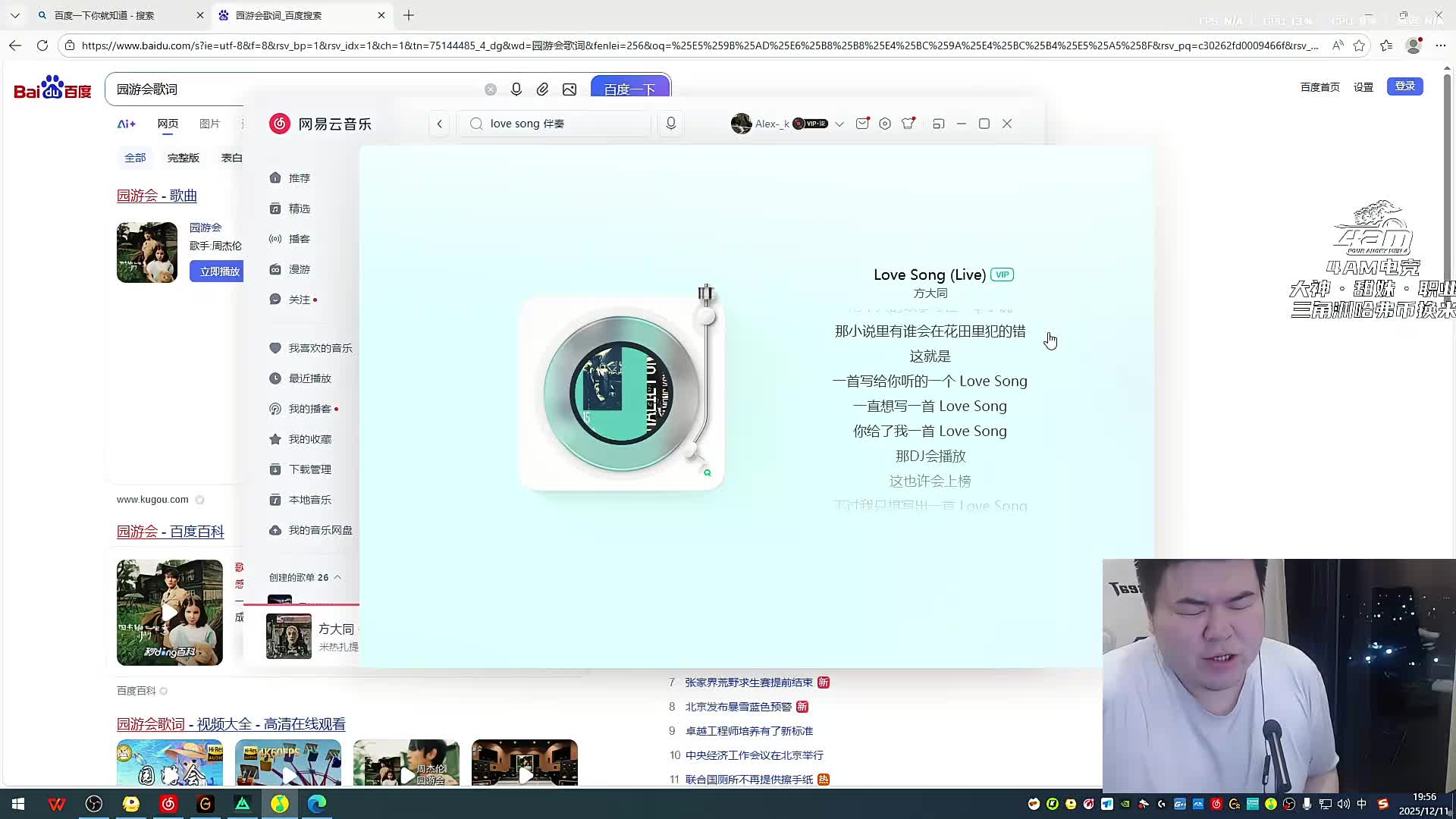Image resolution: width=1456 pixels, height=819 pixels.
Task: Select 最近播放 from the sidebar
Action: 309,378
